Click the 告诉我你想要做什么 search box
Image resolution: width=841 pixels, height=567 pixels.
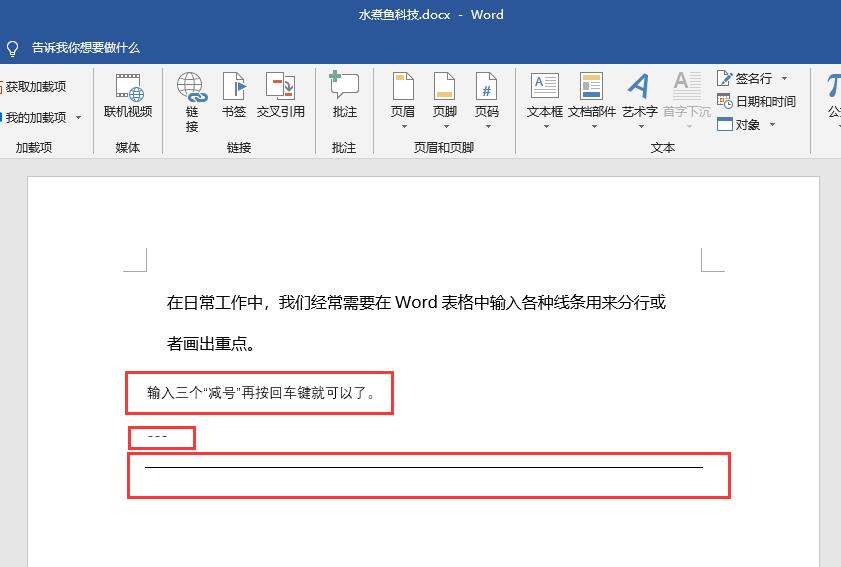tap(86, 48)
